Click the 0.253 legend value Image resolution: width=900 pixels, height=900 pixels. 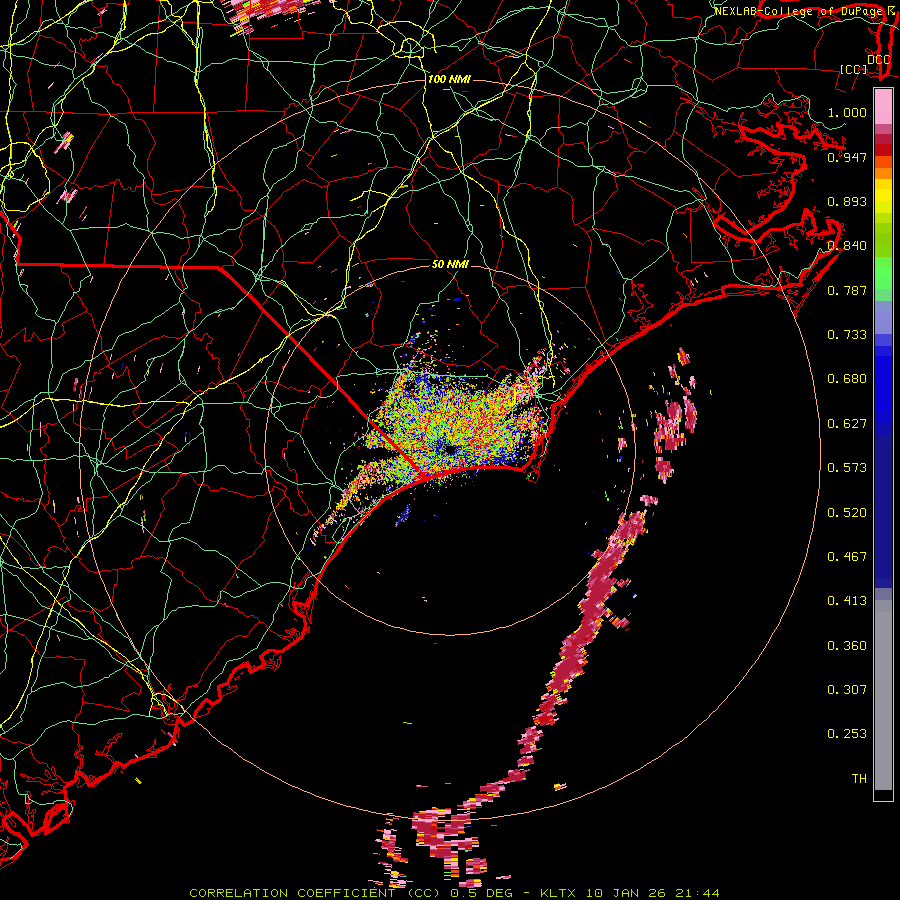847,734
